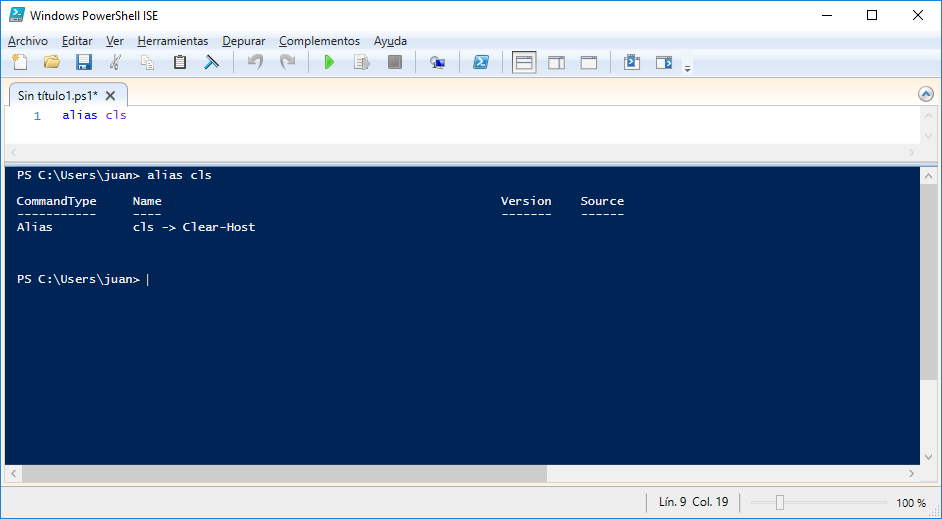Image resolution: width=942 pixels, height=519 pixels.
Task: Close the Sin título1.ps1 tab
Action: pyautogui.click(x=111, y=96)
